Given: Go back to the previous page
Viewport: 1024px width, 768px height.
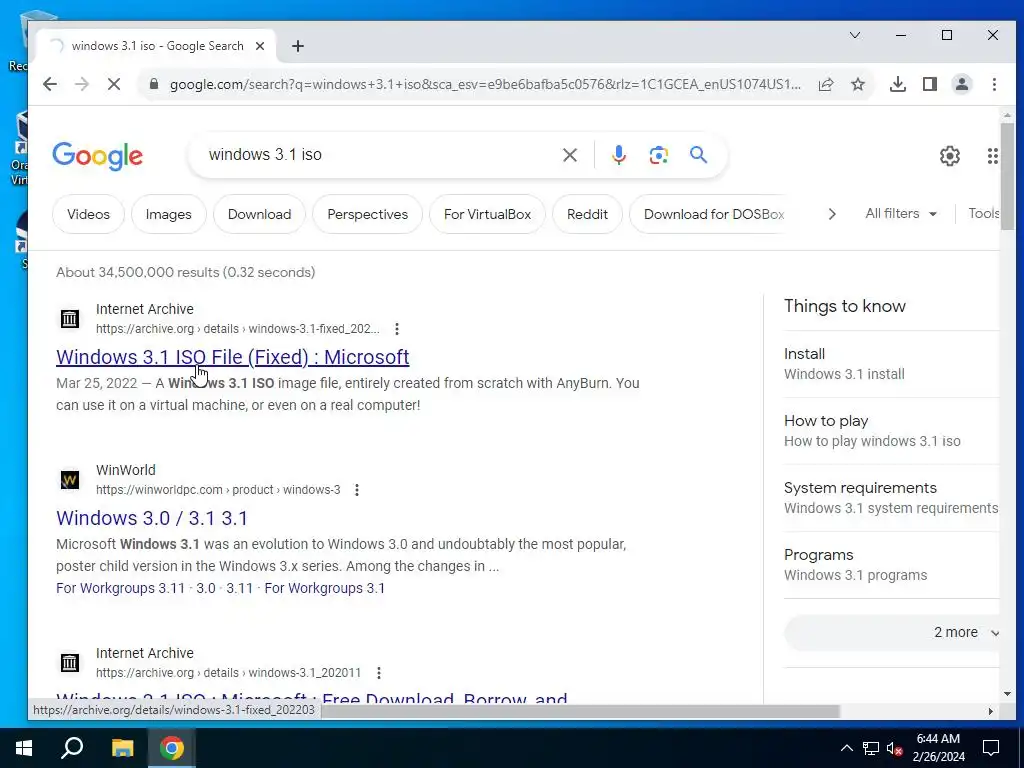Looking at the screenshot, I should pos(50,84).
